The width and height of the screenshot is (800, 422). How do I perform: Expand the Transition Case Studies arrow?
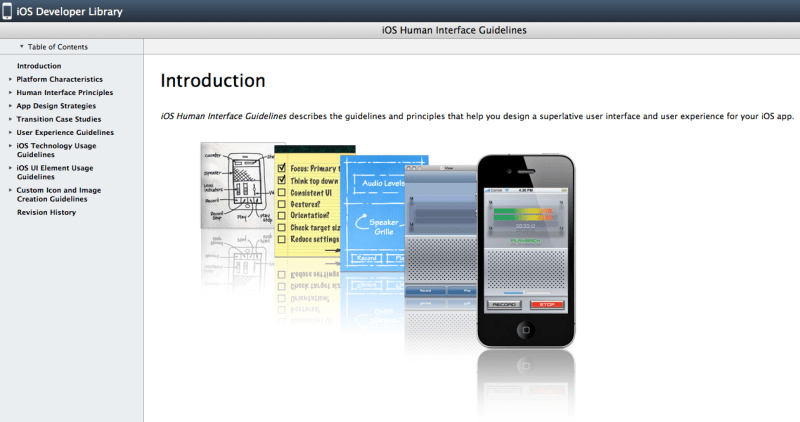point(10,119)
